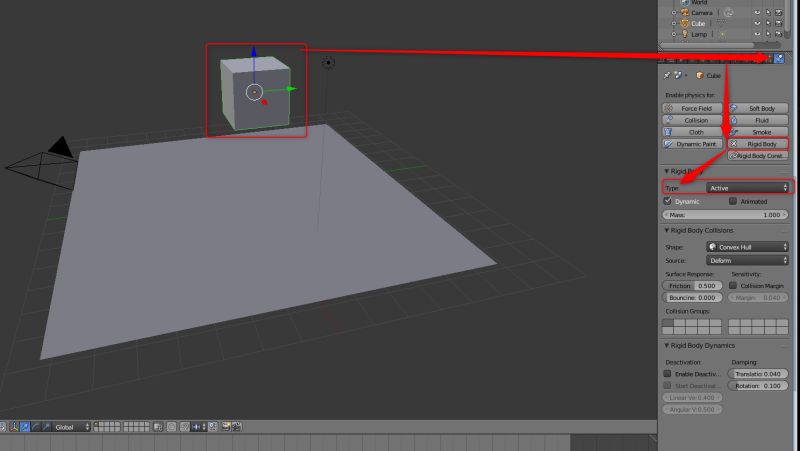This screenshot has width=800, height=451.
Task: Click the camera data icon in Camera row
Action: click(x=729, y=12)
